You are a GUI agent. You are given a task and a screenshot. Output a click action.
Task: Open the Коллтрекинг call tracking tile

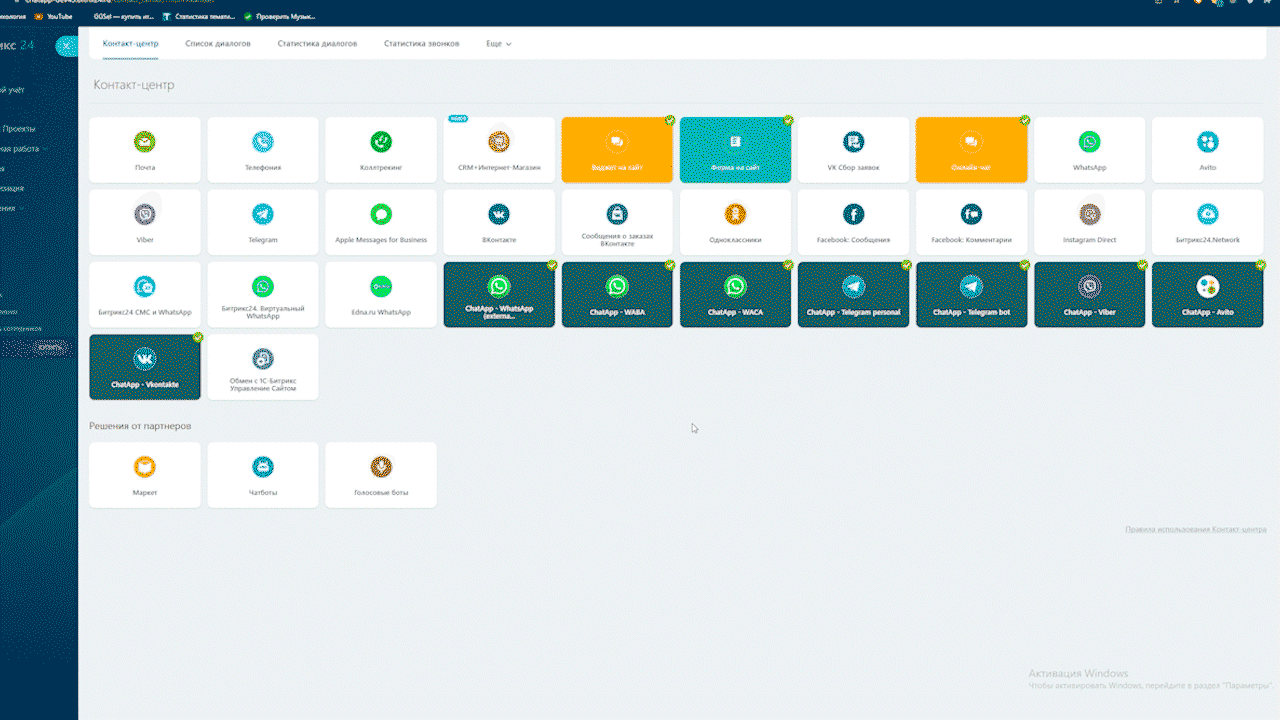coord(381,150)
